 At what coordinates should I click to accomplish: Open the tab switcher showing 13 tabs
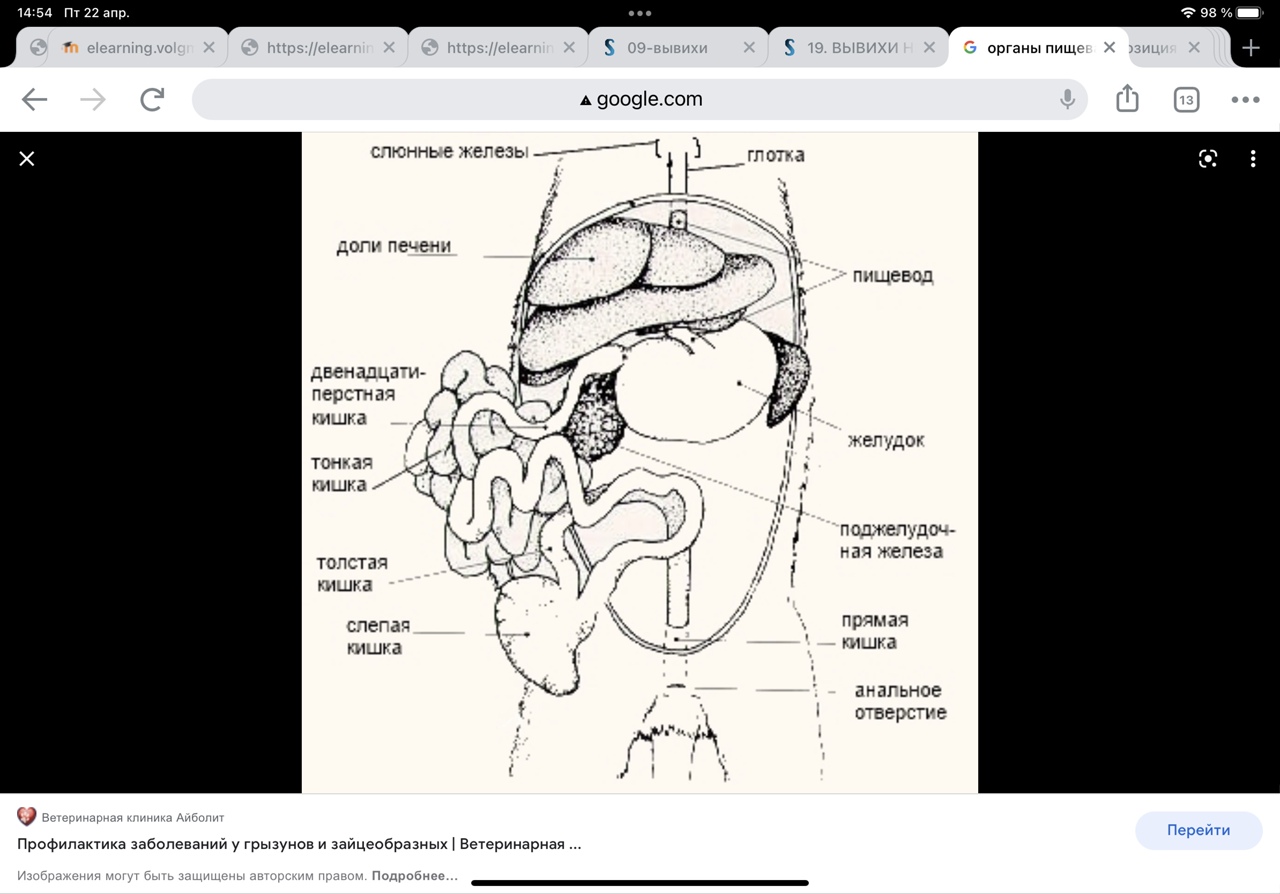click(1186, 99)
